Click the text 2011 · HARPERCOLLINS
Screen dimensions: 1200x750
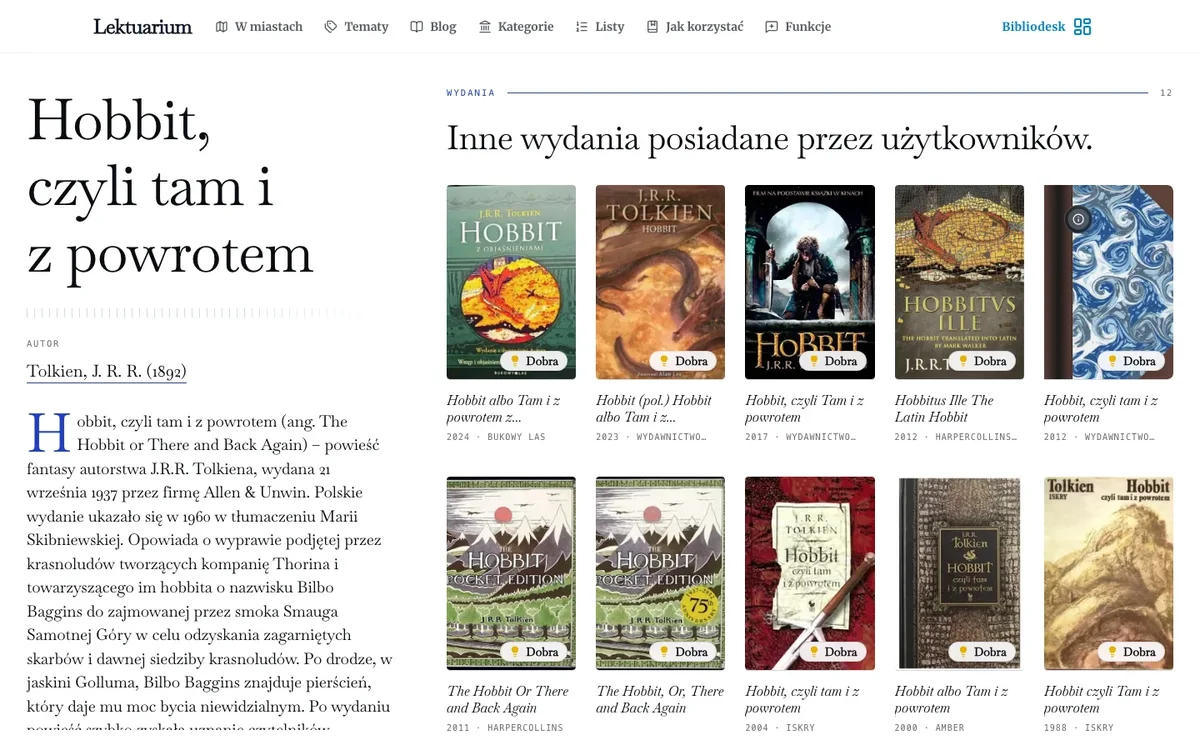(505, 728)
